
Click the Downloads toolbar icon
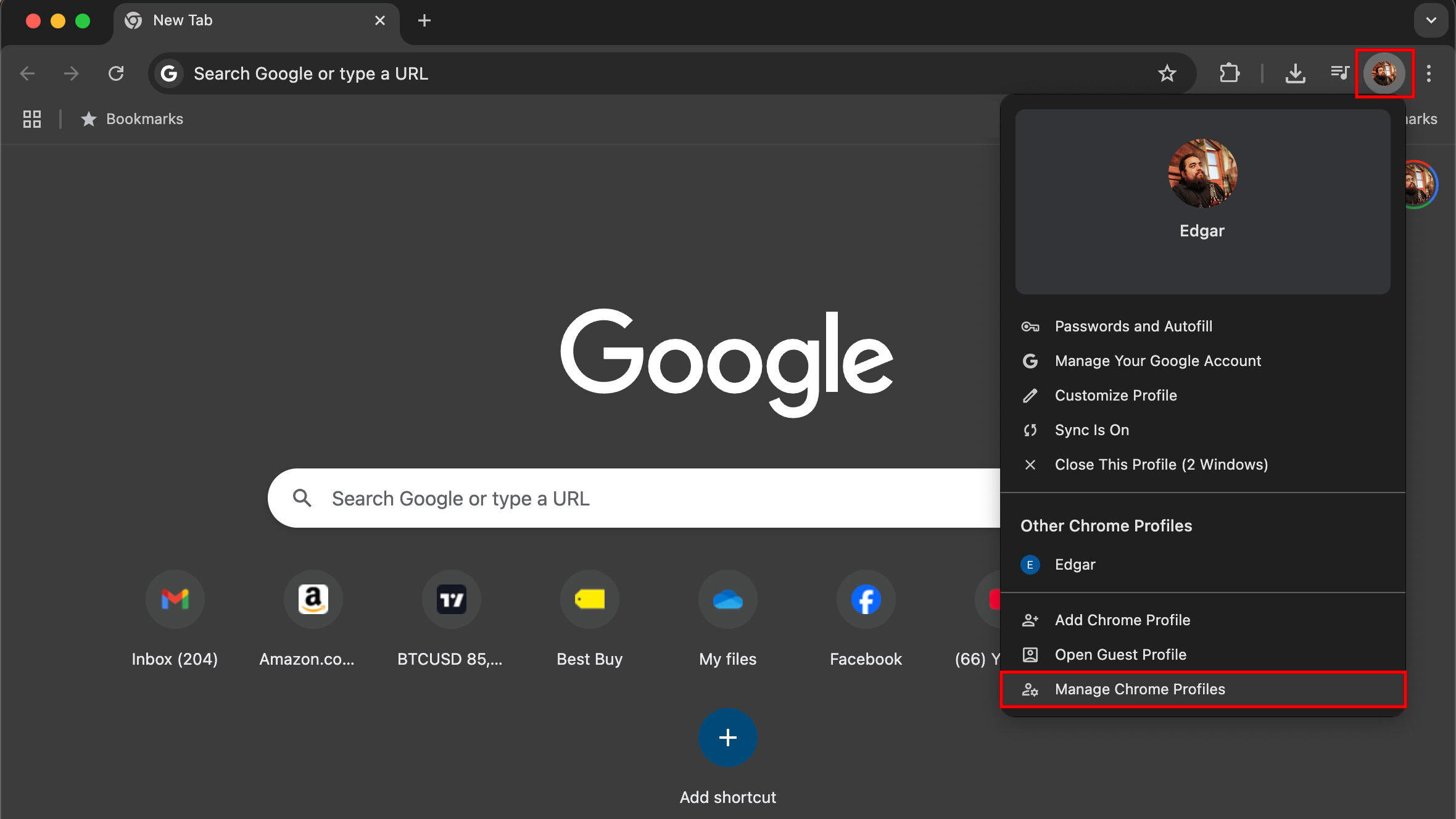pos(1295,73)
